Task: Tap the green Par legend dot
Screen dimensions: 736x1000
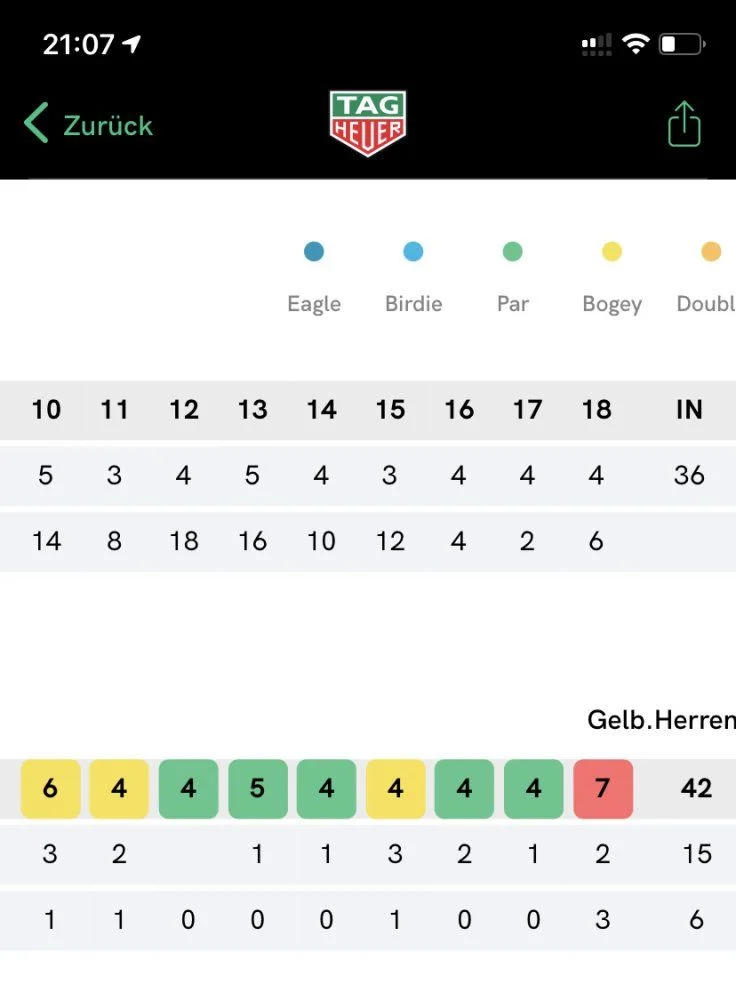Action: click(x=513, y=251)
